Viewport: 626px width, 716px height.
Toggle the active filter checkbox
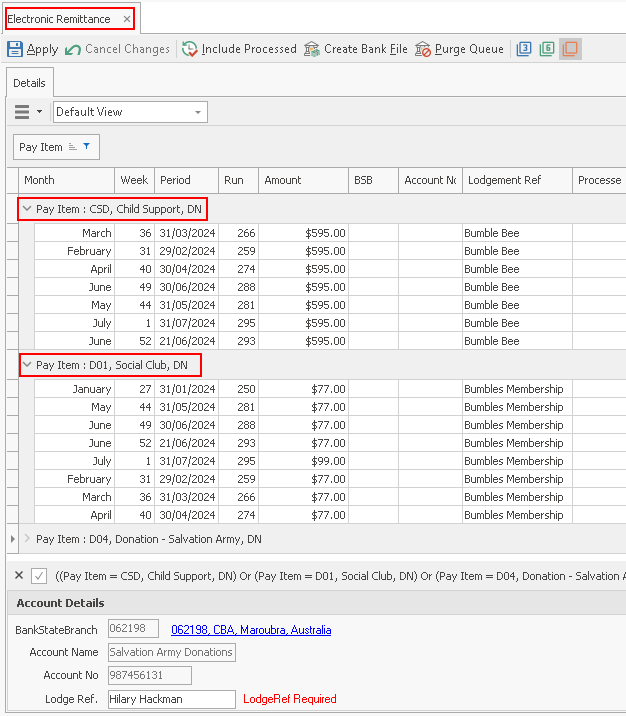pos(39,576)
